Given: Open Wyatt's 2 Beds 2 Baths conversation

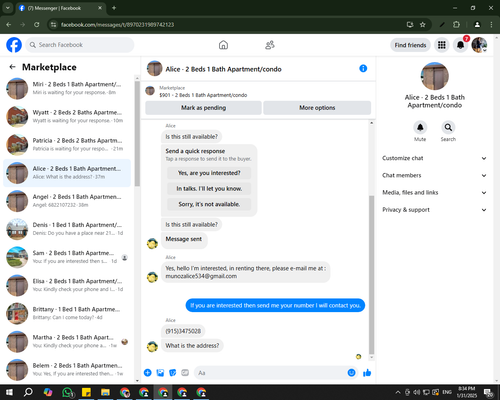Looking at the screenshot, I should point(67,117).
